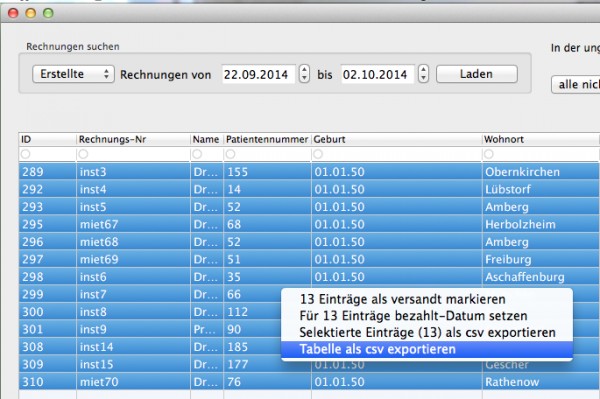Select the row with invoice miet67
The image size is (600, 399).
pyautogui.click(x=309, y=224)
